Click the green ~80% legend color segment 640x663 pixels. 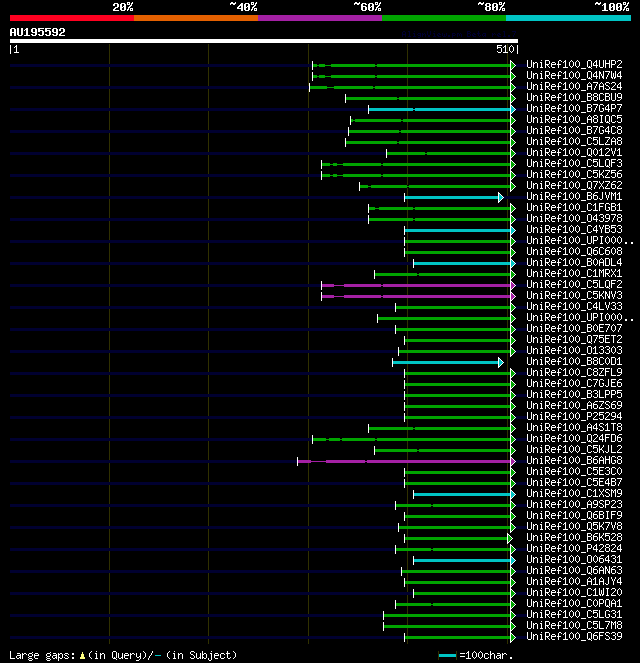pos(444,18)
